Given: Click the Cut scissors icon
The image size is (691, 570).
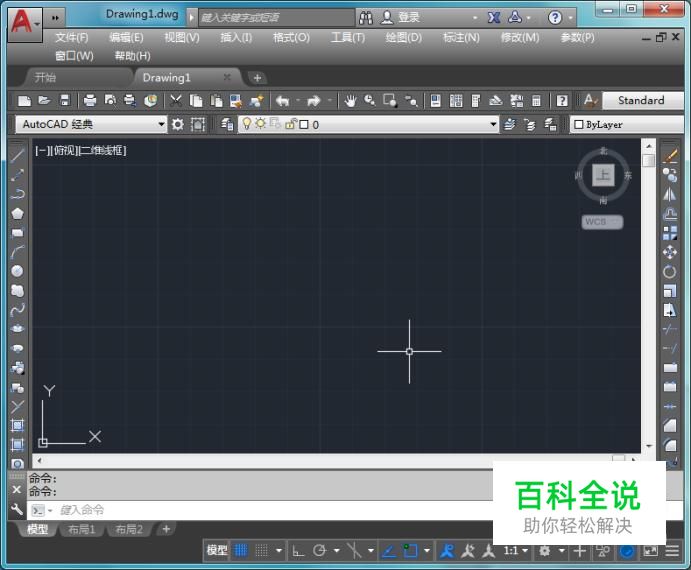Looking at the screenshot, I should [176, 101].
